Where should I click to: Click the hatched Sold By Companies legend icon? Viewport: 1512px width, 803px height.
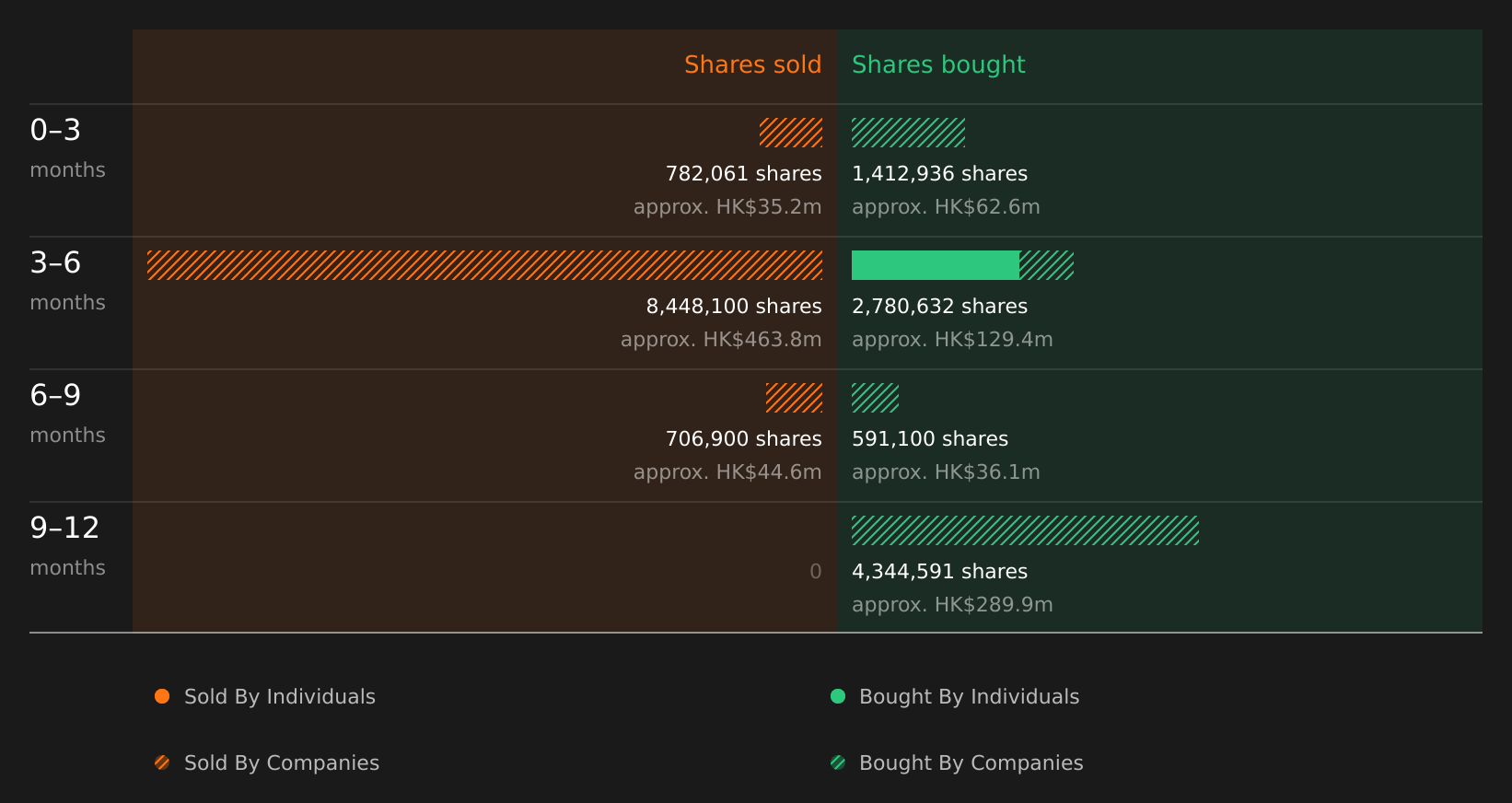[162, 762]
